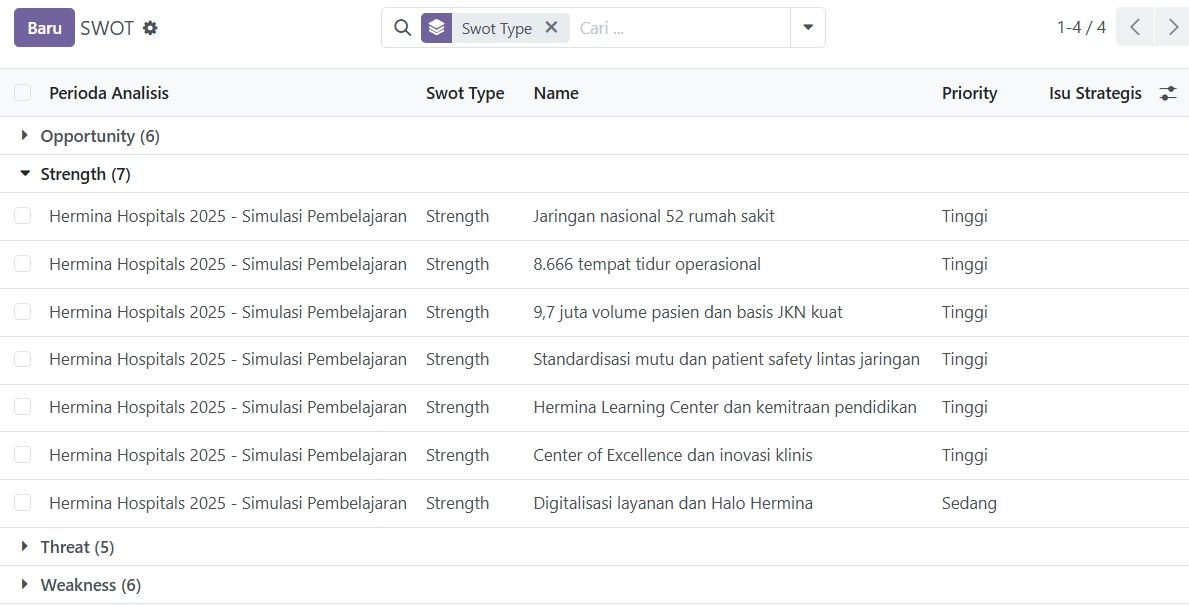Go to the previous page of records
The image size is (1189, 606).
(1135, 27)
